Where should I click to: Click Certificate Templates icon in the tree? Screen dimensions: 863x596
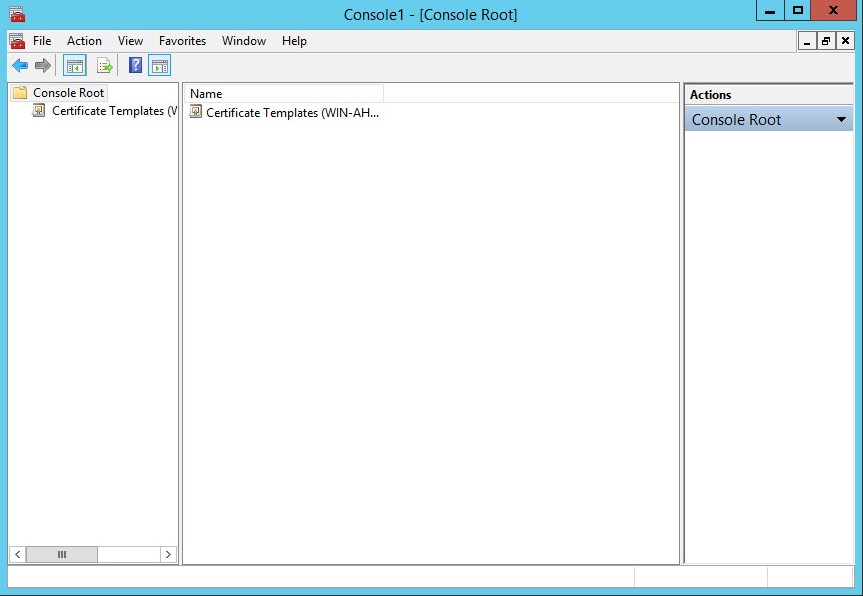(x=39, y=111)
